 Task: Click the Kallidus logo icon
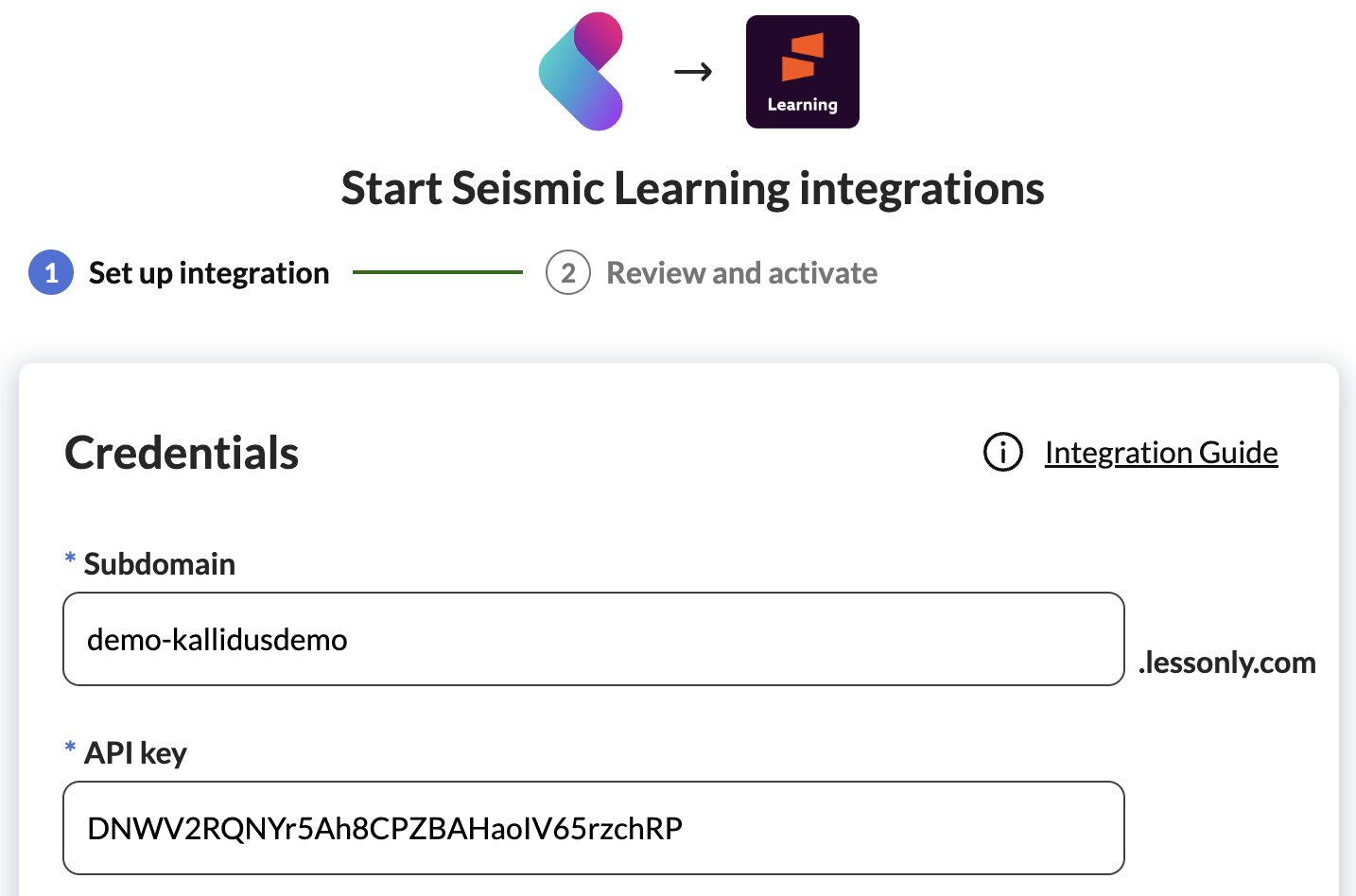581,71
